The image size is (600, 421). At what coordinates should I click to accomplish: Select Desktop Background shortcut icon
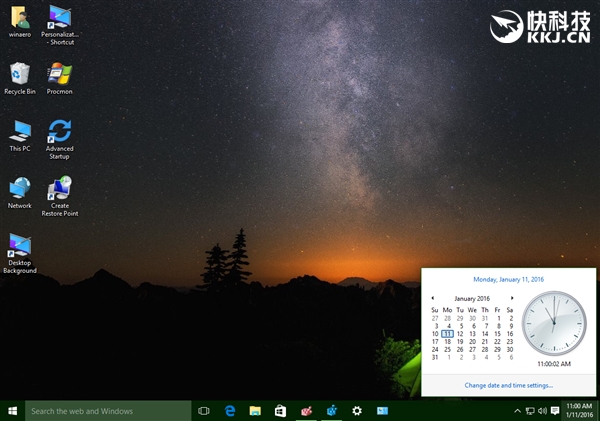pyautogui.click(x=20, y=253)
